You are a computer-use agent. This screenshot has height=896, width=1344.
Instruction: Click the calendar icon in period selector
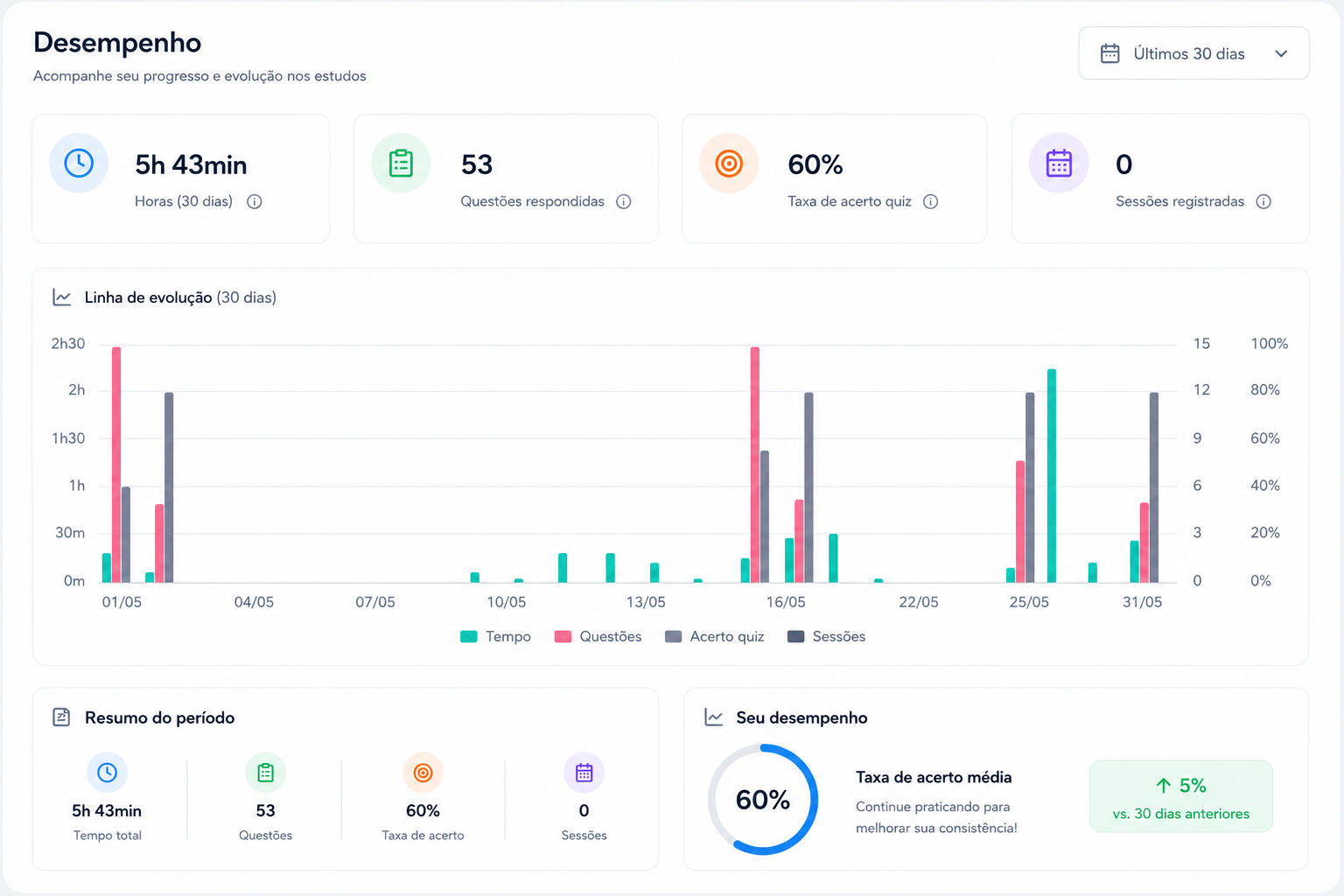[1109, 53]
